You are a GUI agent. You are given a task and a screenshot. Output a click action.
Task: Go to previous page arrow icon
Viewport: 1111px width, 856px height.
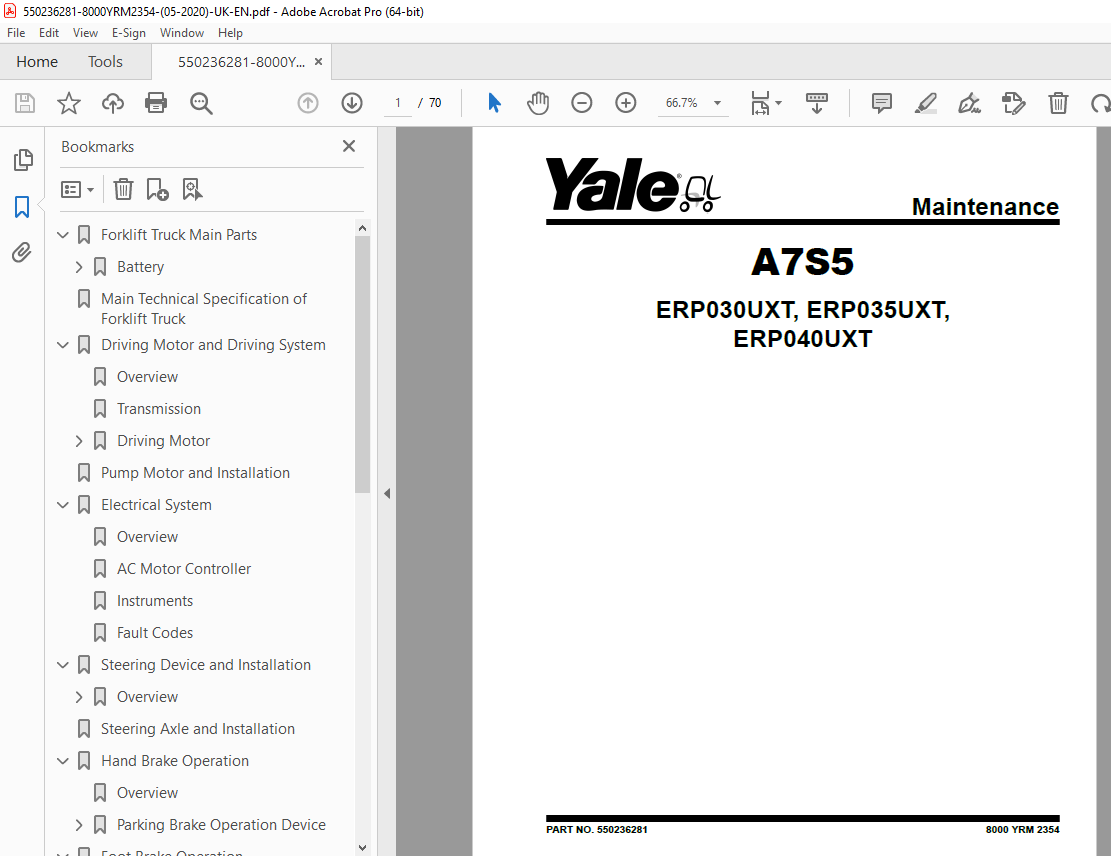pos(308,103)
